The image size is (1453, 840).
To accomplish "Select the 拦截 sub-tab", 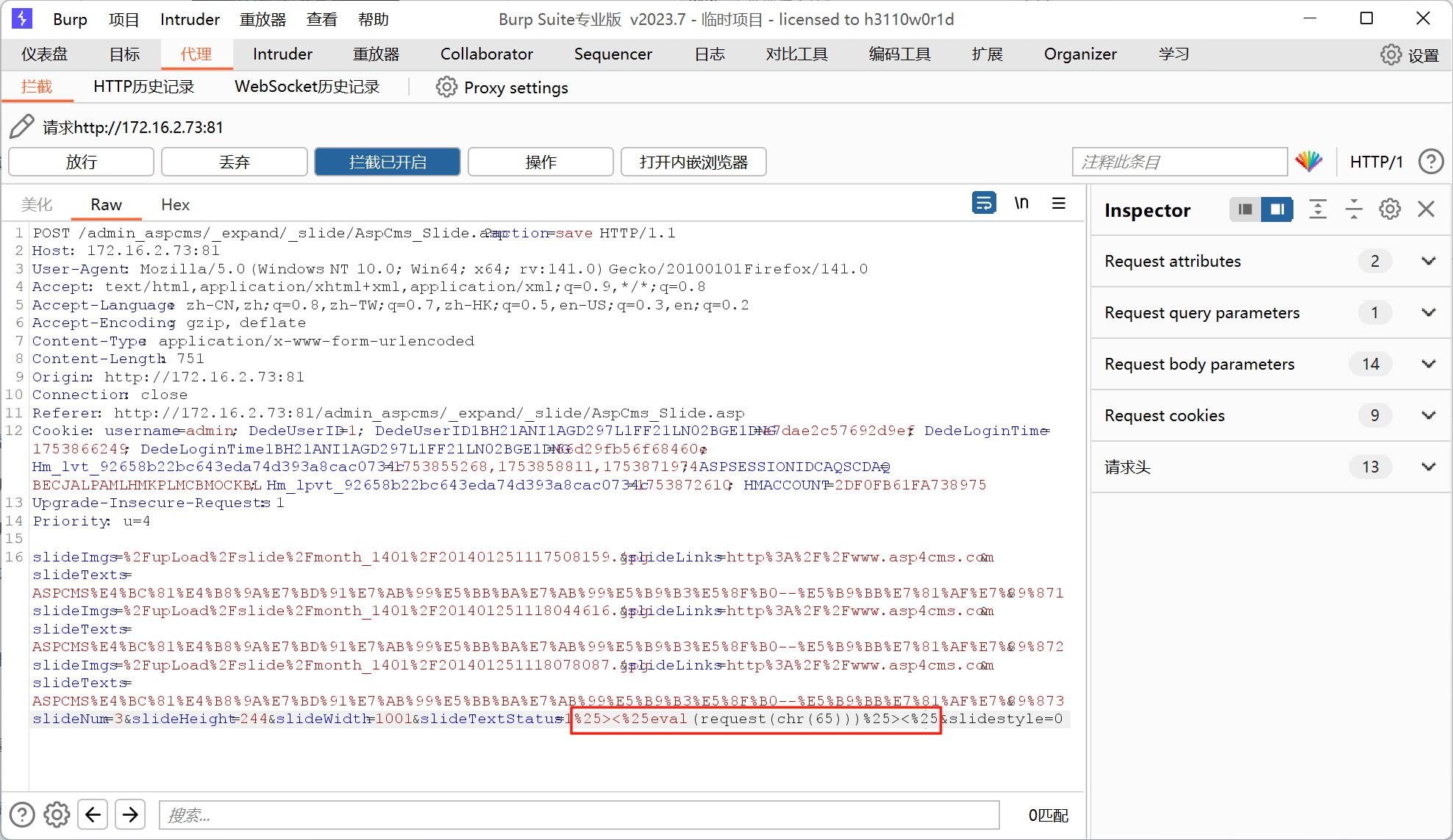I will point(37,87).
